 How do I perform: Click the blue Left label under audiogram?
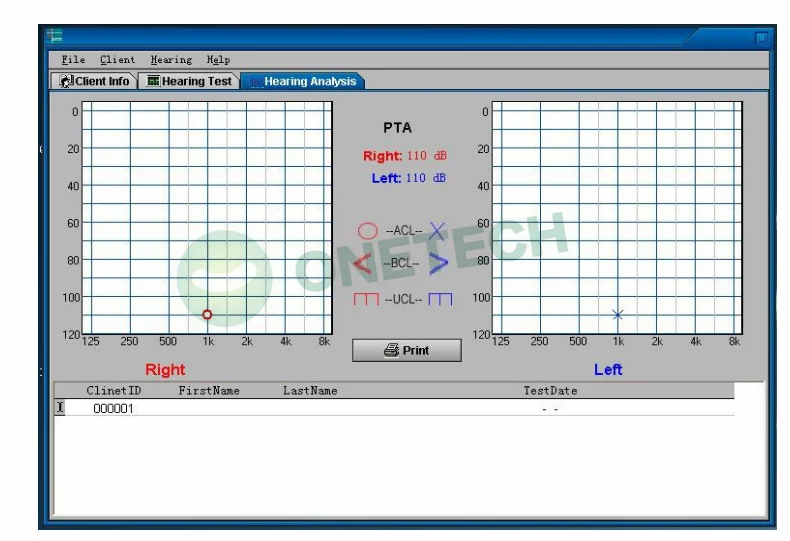click(608, 370)
